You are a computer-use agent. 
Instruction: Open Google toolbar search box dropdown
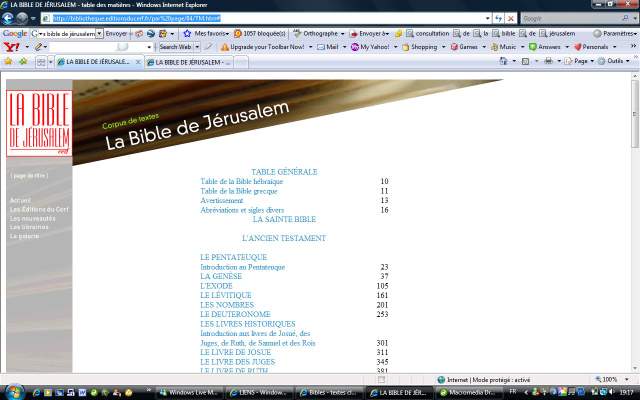(x=99, y=33)
